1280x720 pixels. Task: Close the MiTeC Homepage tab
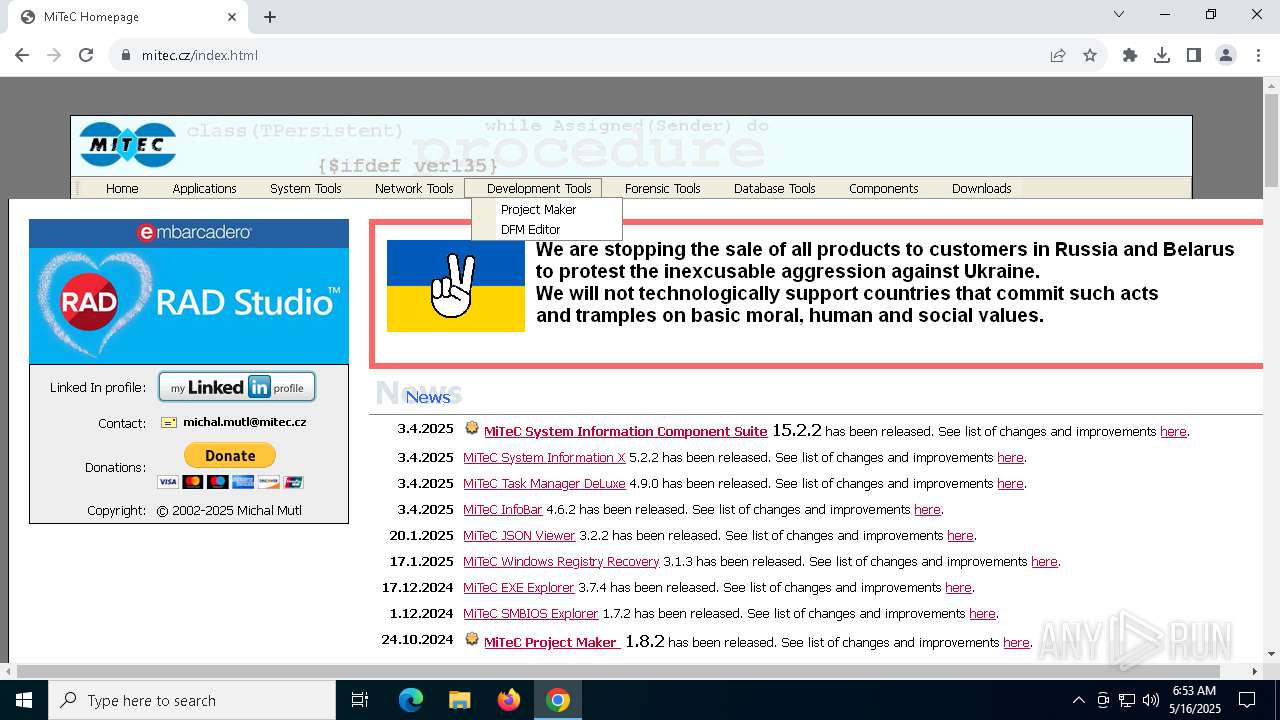tap(232, 17)
